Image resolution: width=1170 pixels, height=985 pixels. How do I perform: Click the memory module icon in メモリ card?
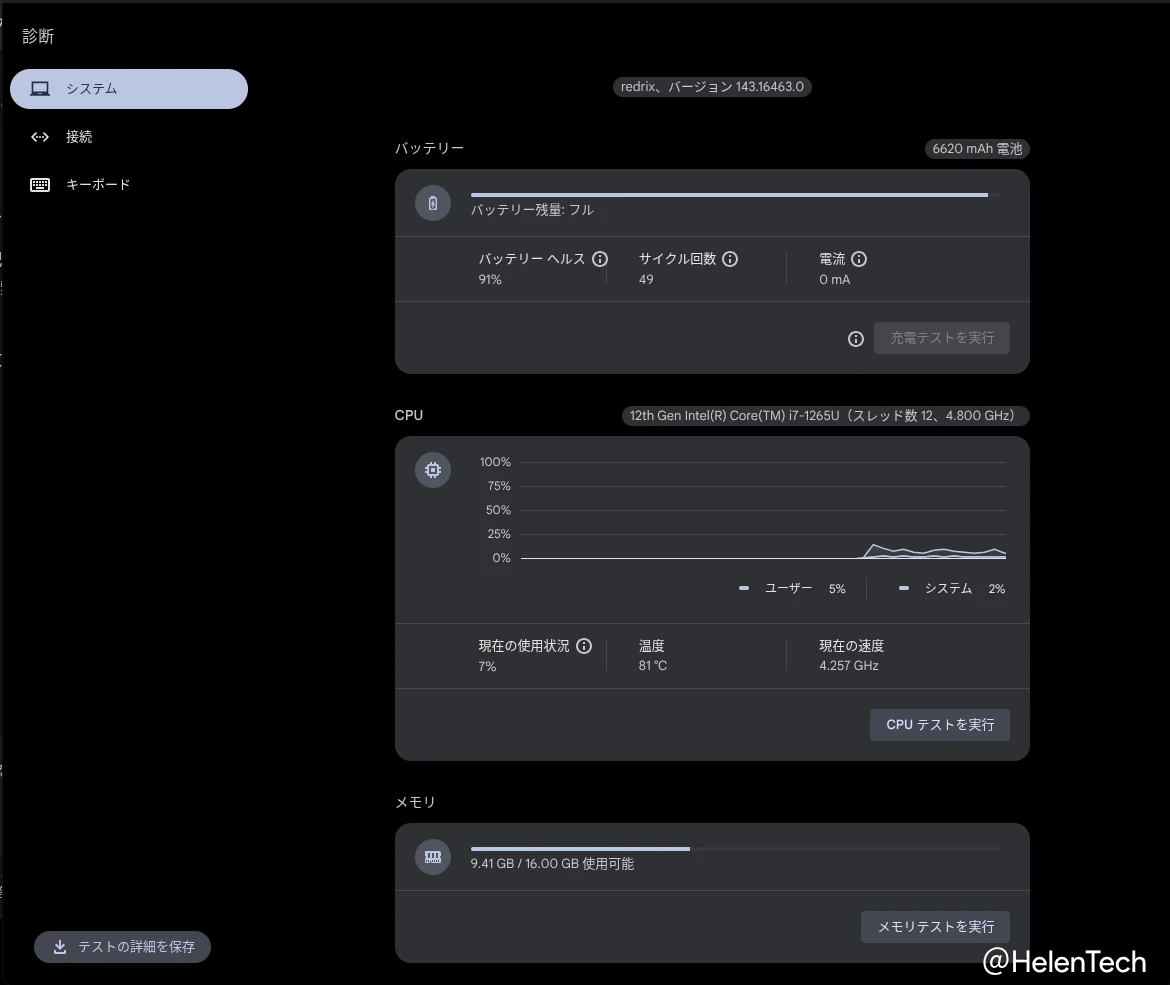tap(432, 857)
